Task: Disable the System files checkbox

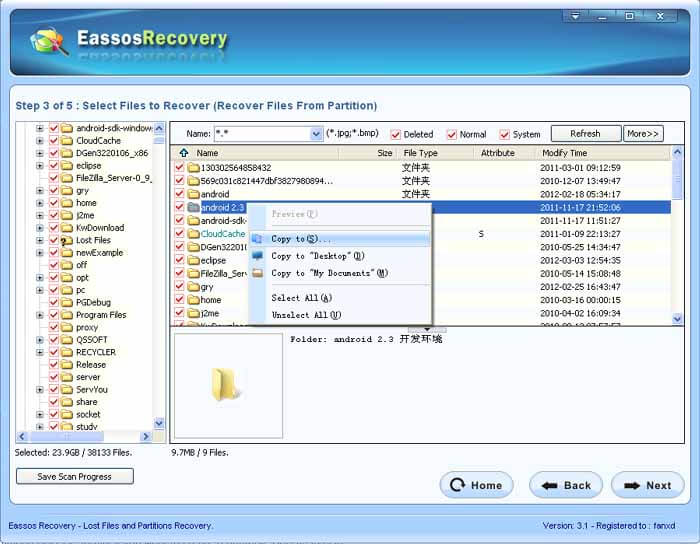Action: (504, 134)
